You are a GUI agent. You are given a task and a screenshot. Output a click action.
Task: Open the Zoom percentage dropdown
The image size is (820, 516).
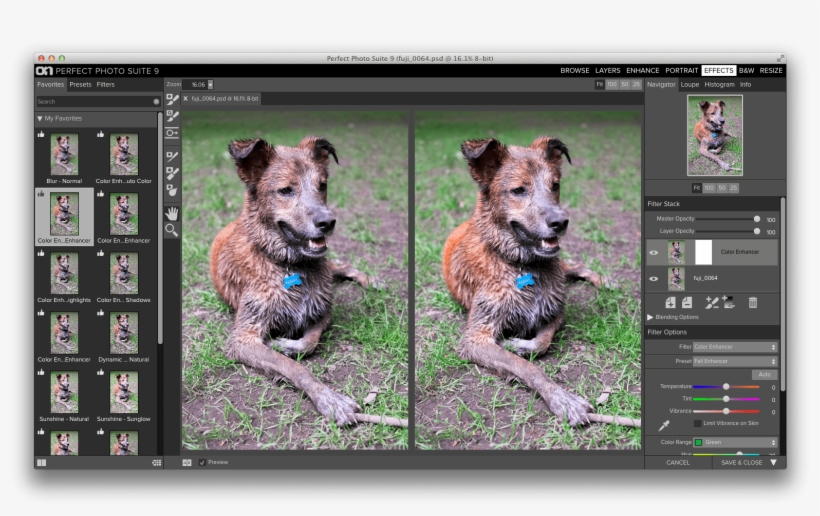[x=210, y=84]
